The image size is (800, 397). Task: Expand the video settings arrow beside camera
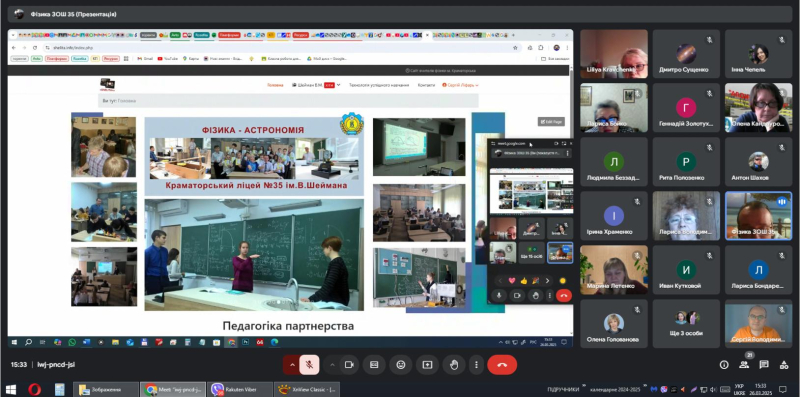coord(332,365)
